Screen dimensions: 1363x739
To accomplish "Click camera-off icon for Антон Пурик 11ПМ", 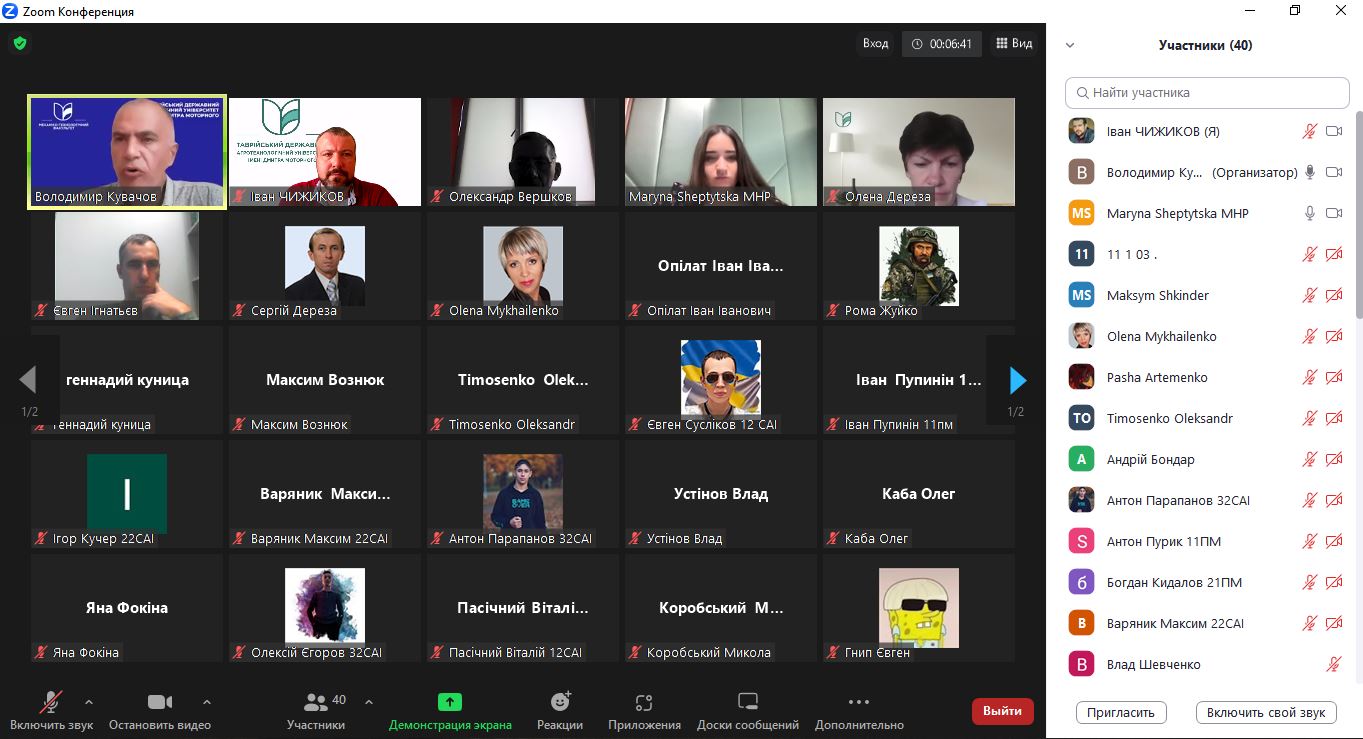I will click(1333, 541).
